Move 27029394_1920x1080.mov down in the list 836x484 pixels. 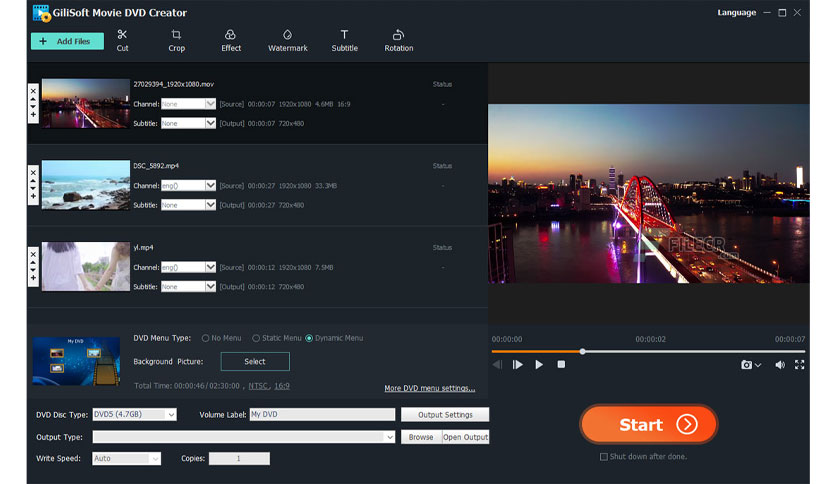(x=33, y=107)
